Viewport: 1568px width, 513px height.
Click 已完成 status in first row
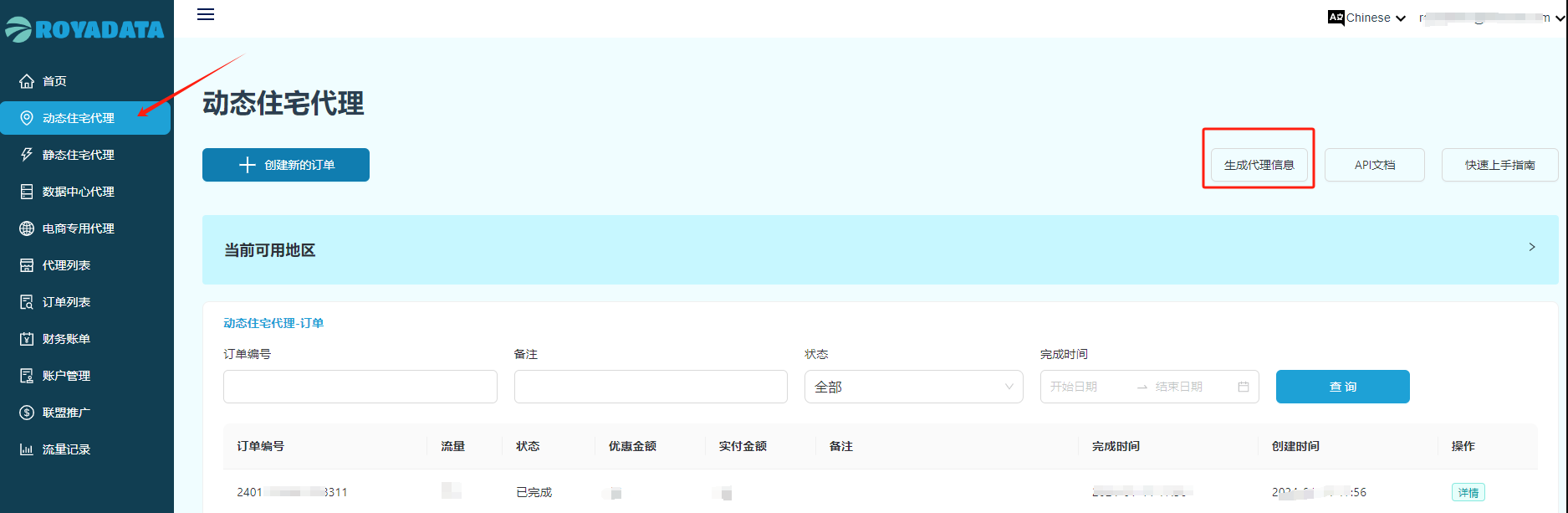(534, 492)
